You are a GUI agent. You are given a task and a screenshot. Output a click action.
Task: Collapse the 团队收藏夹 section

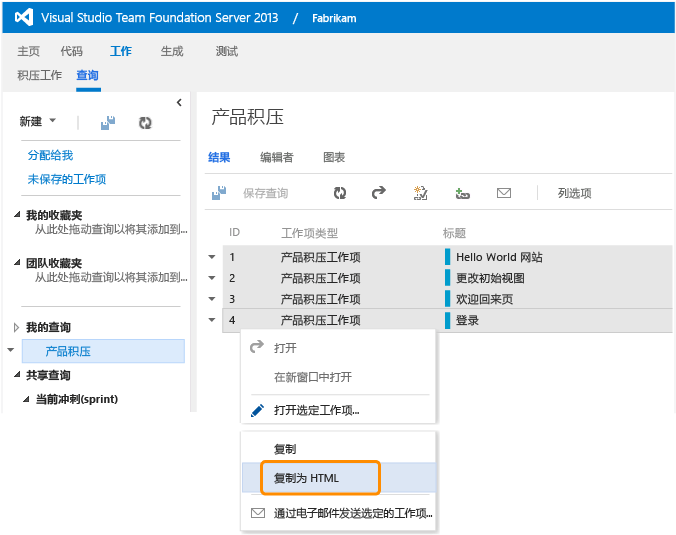[x=17, y=262]
